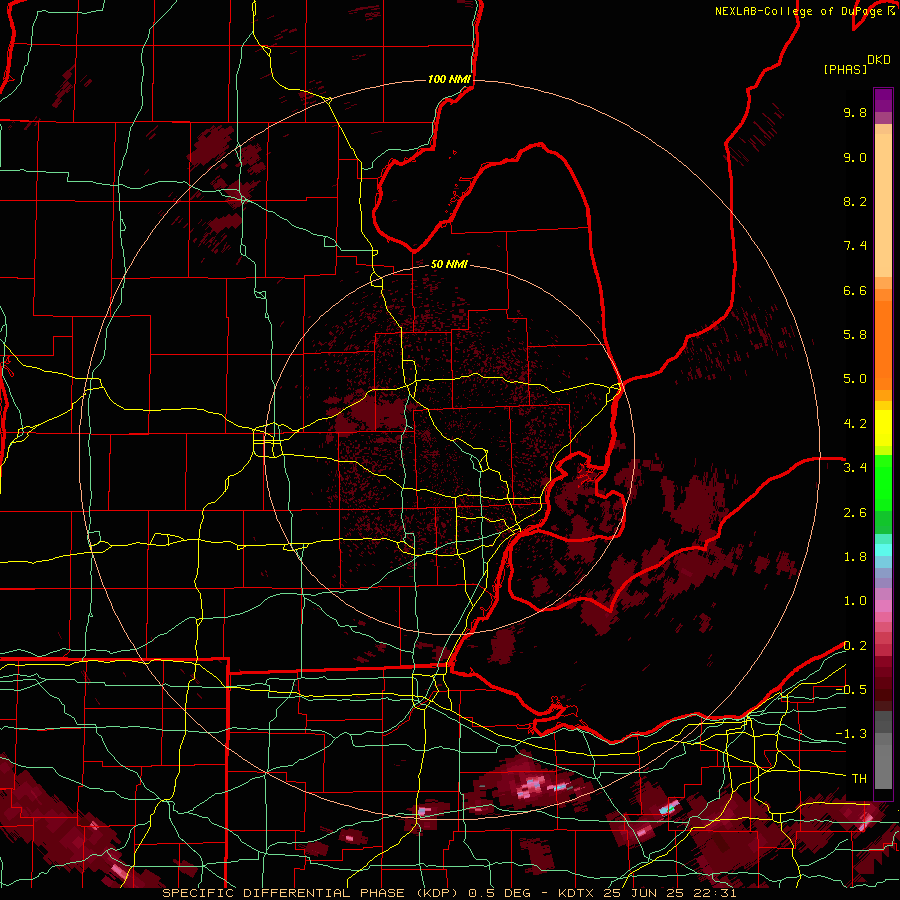
Task: Select the 1.0 scale value
Action: pyautogui.click(x=855, y=601)
